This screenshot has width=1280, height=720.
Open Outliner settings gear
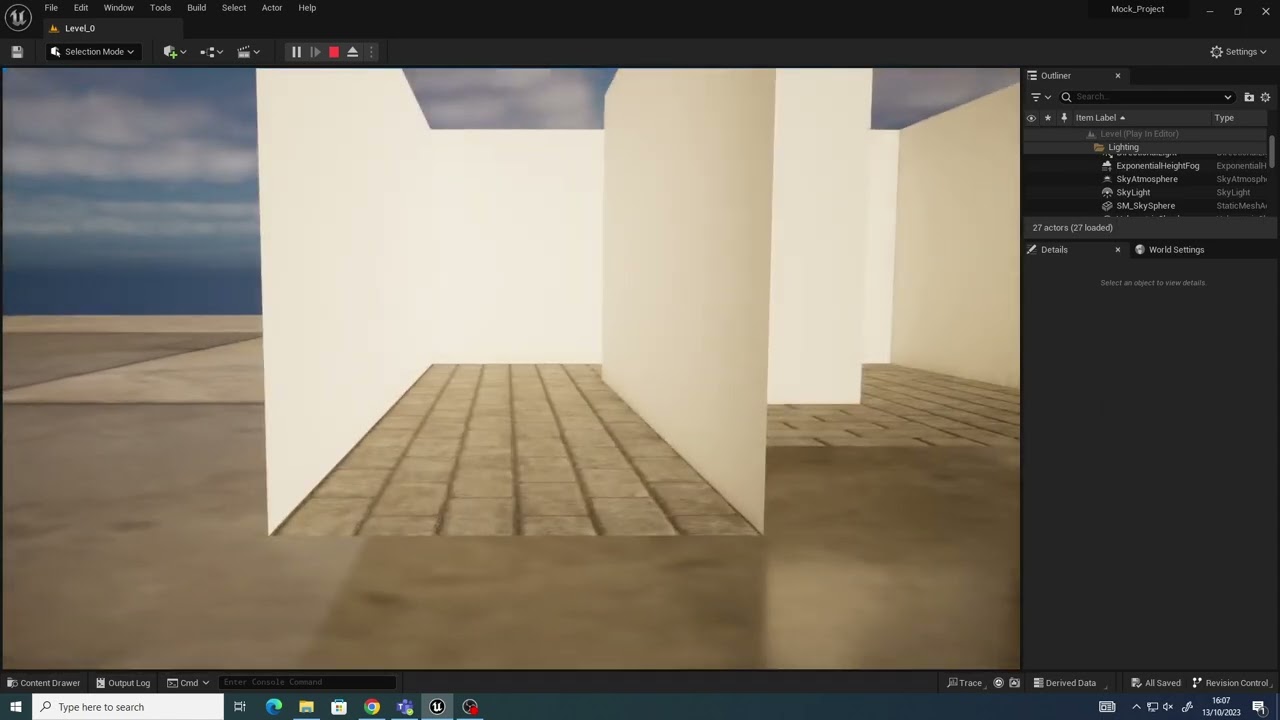[1265, 97]
